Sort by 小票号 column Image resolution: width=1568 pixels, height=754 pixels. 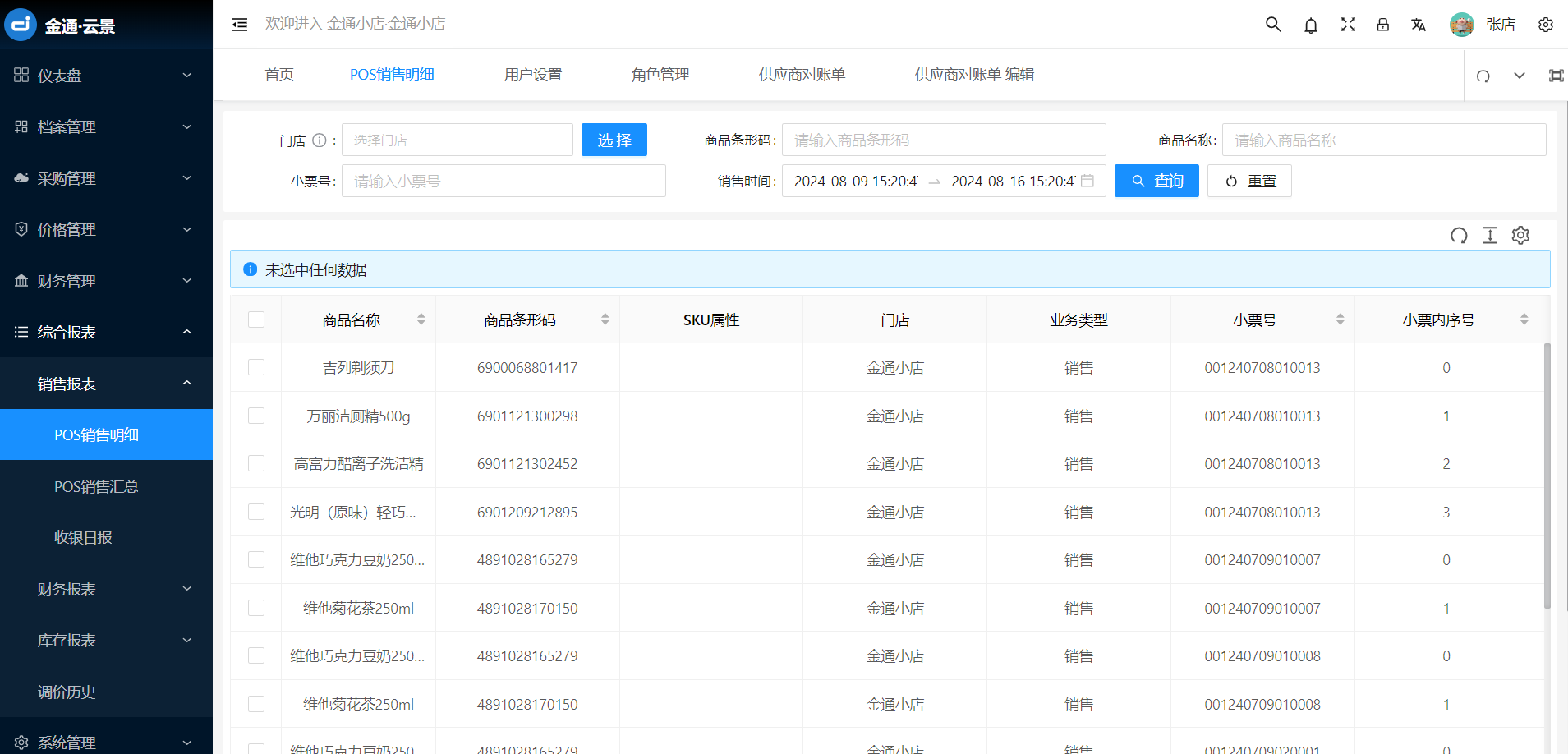1340,320
